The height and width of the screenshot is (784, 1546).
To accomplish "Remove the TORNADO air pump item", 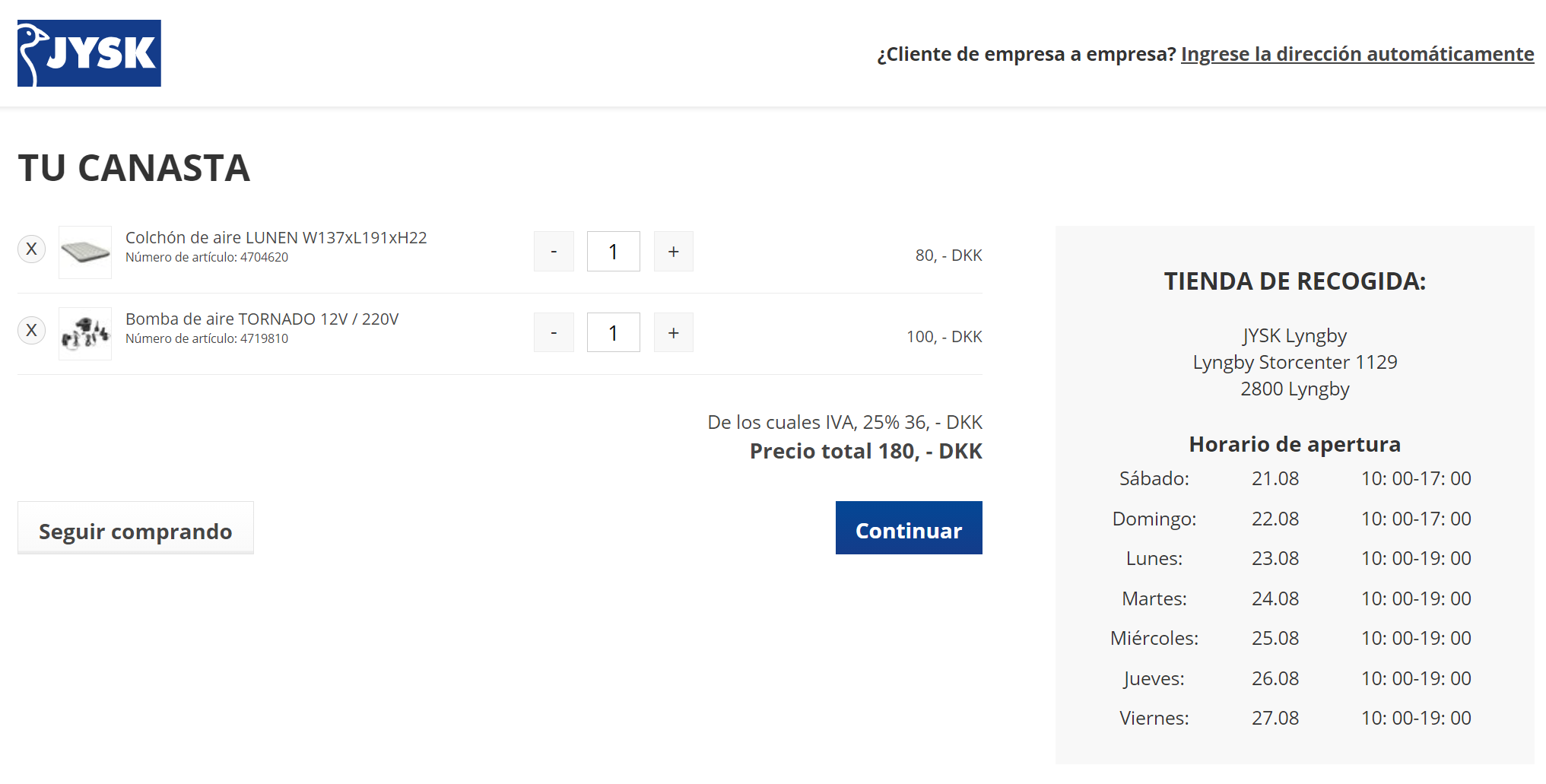I will [x=31, y=331].
